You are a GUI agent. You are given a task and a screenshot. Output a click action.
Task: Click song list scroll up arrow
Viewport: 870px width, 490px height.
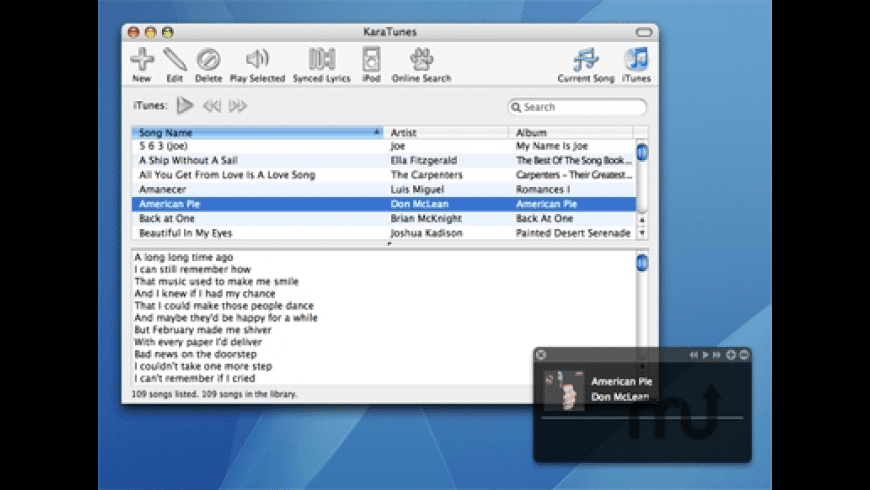(x=642, y=220)
